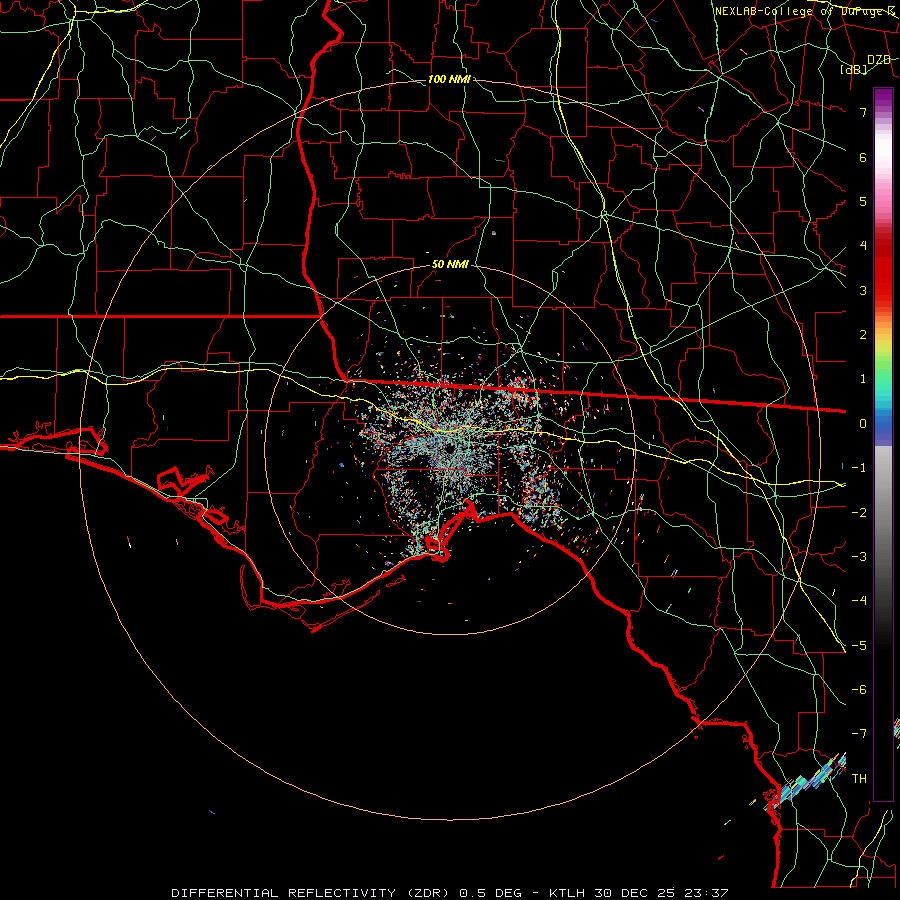The width and height of the screenshot is (900, 900).
Task: Click the "6" value on the color scale
Action: [863, 157]
